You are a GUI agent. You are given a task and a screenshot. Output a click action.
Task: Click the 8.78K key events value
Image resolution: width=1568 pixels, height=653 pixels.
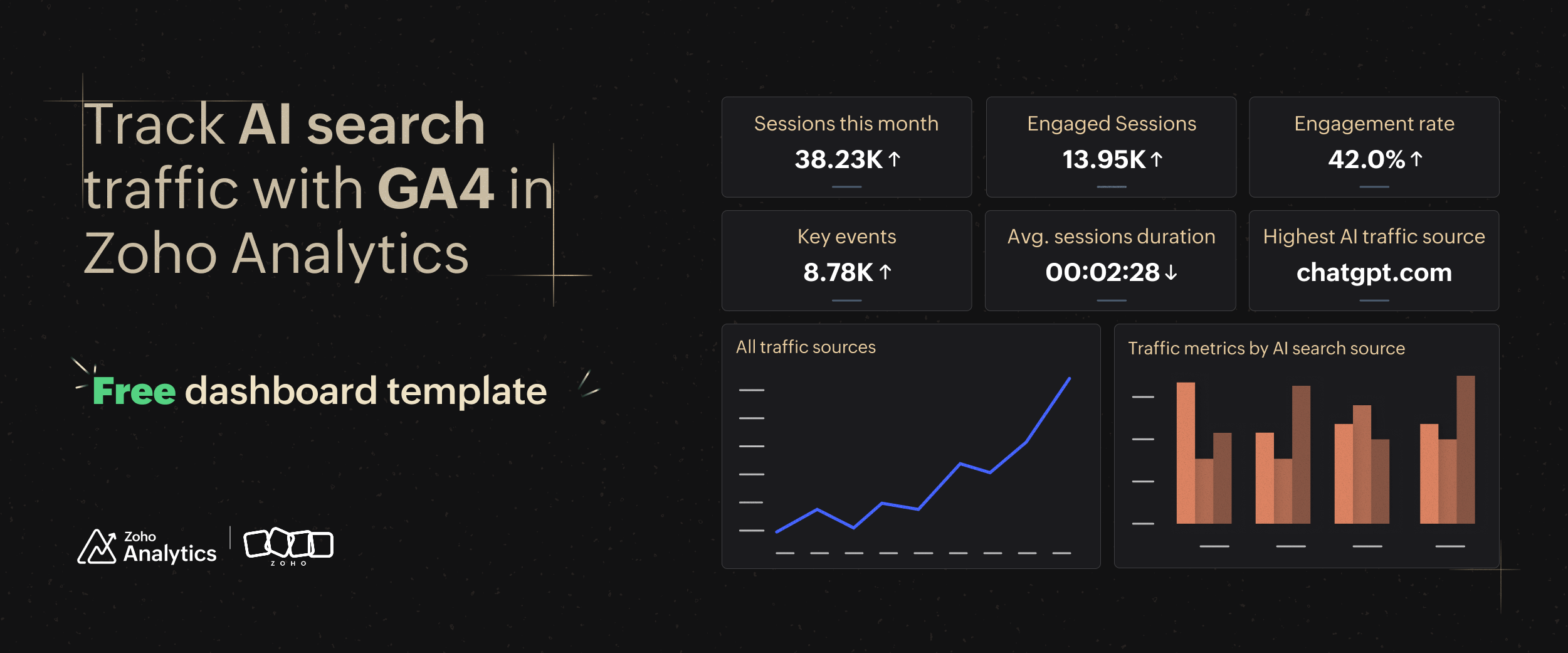point(838,272)
